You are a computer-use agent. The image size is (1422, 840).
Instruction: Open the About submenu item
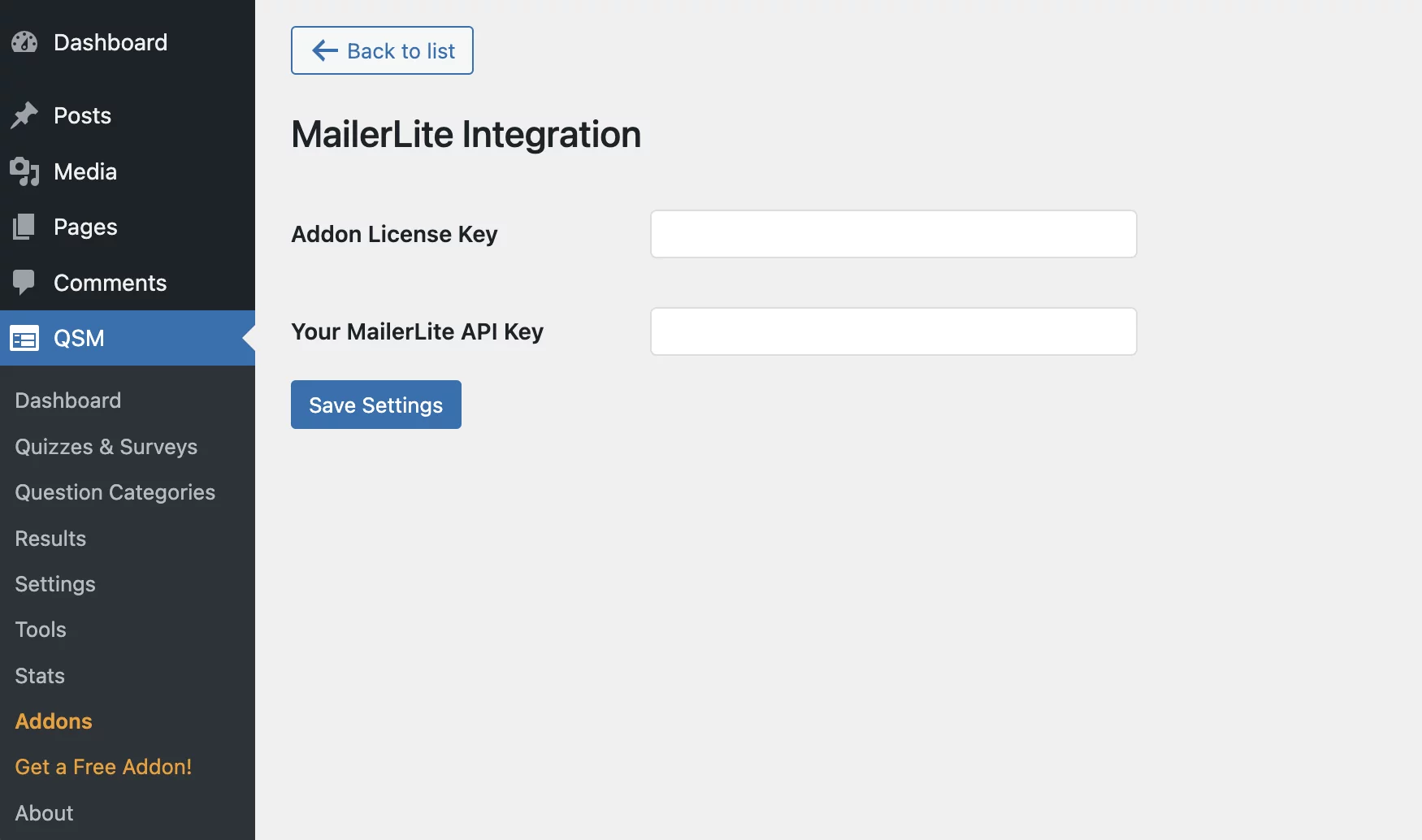pyautogui.click(x=44, y=813)
